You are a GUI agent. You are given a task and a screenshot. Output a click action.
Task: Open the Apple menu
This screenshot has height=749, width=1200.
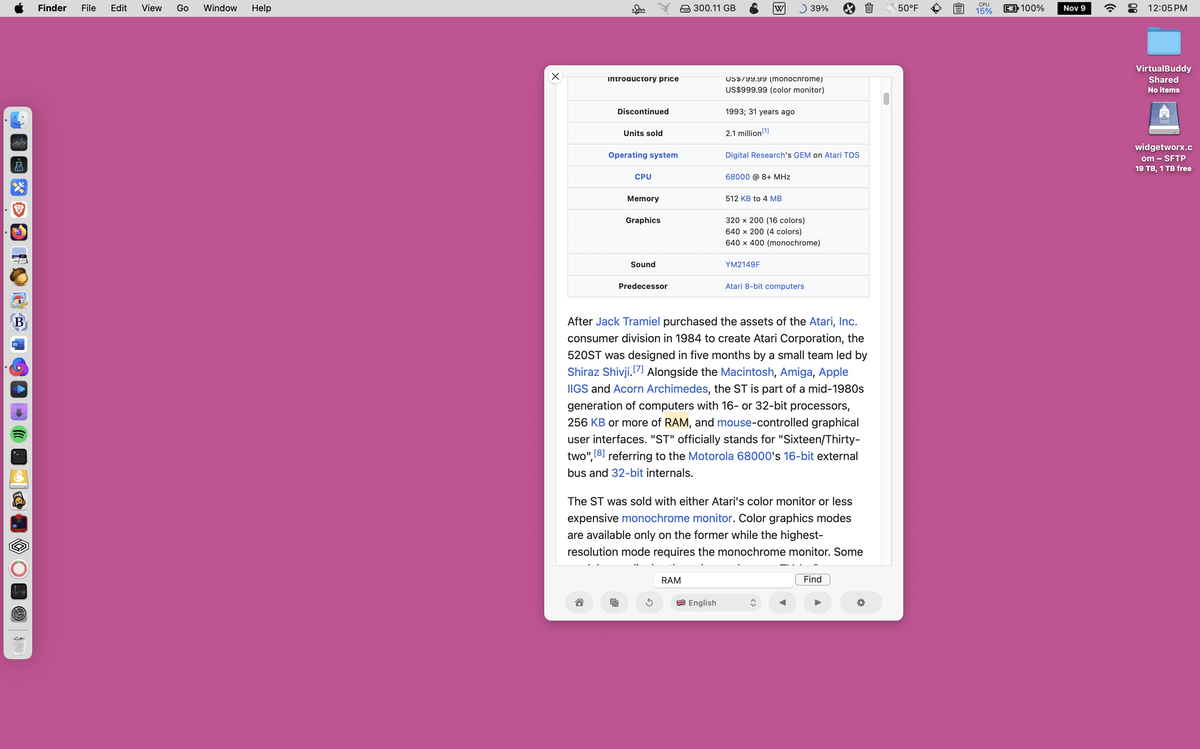tap(18, 8)
